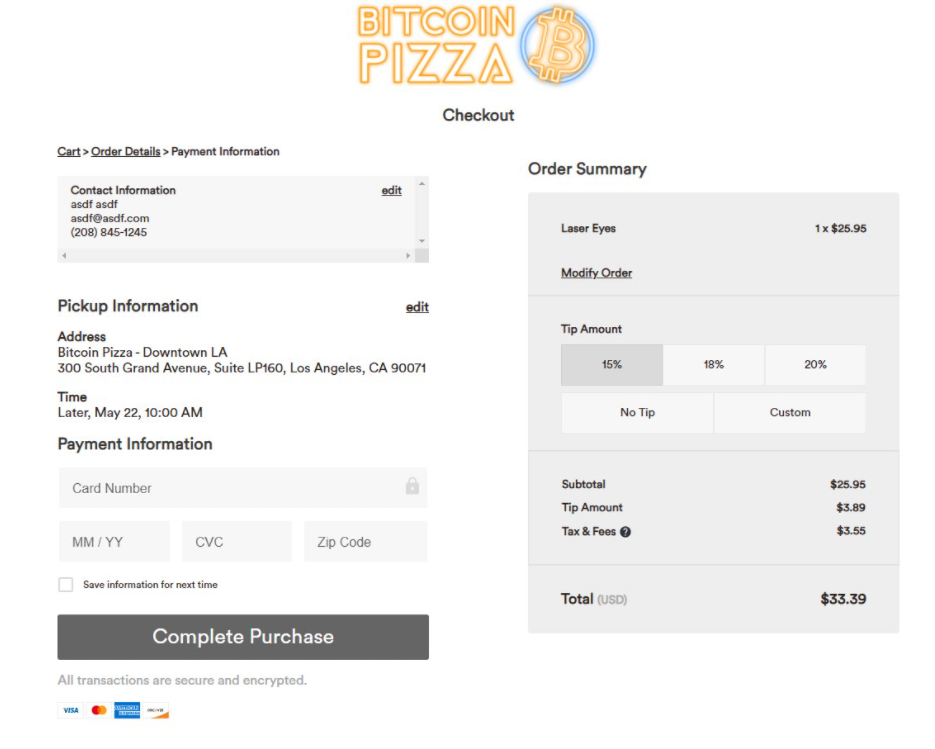Open the Custom tip option
The width and height of the screenshot is (935, 749).
(x=790, y=413)
